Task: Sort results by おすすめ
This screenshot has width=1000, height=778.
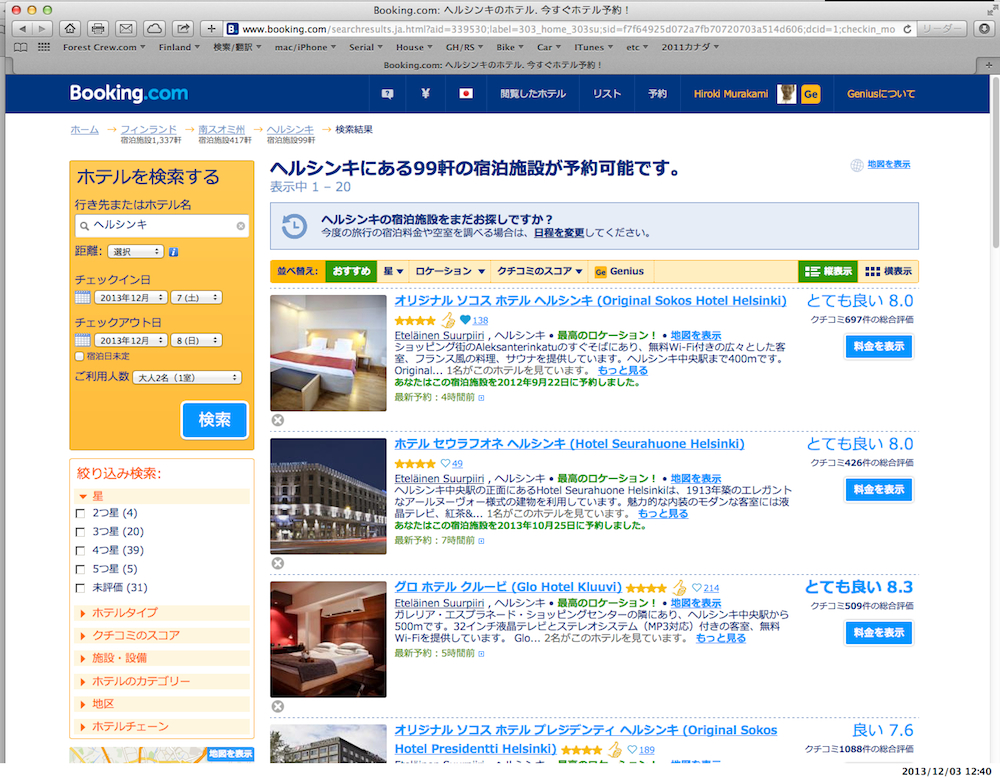Action: (x=351, y=272)
